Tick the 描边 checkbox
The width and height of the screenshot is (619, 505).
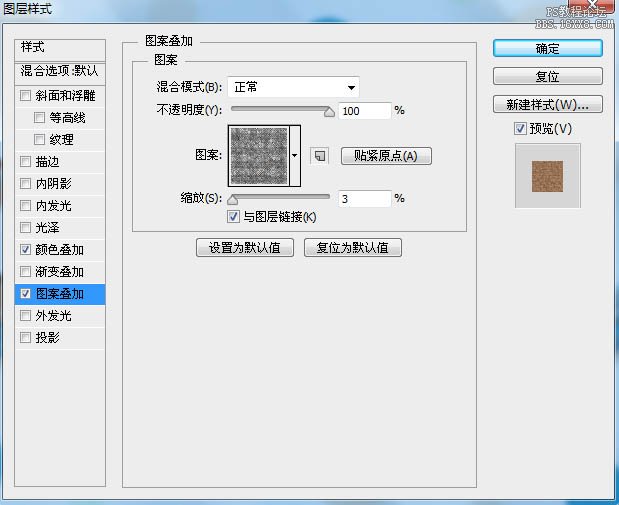(25, 161)
